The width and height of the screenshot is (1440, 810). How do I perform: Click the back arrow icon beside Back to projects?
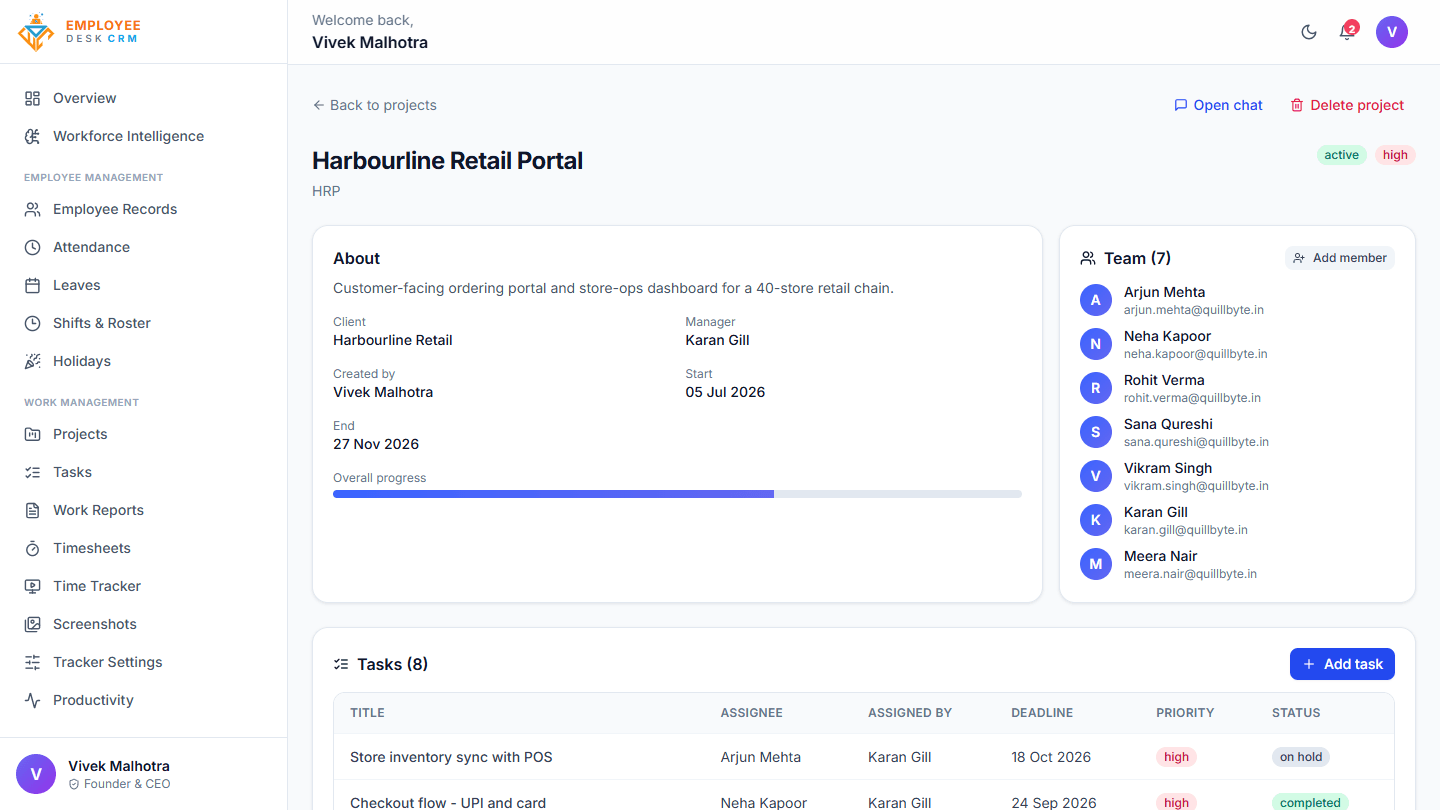(318, 105)
